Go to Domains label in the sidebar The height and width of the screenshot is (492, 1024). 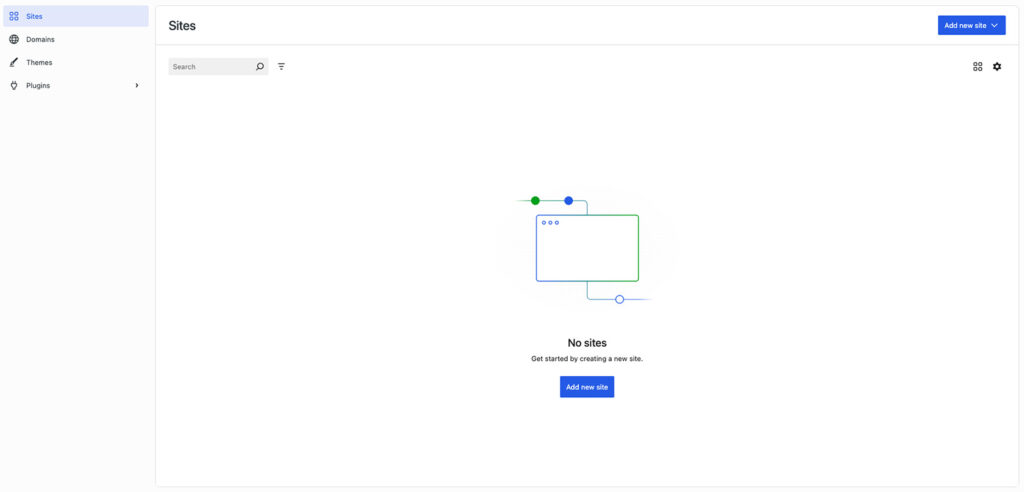pos(40,39)
